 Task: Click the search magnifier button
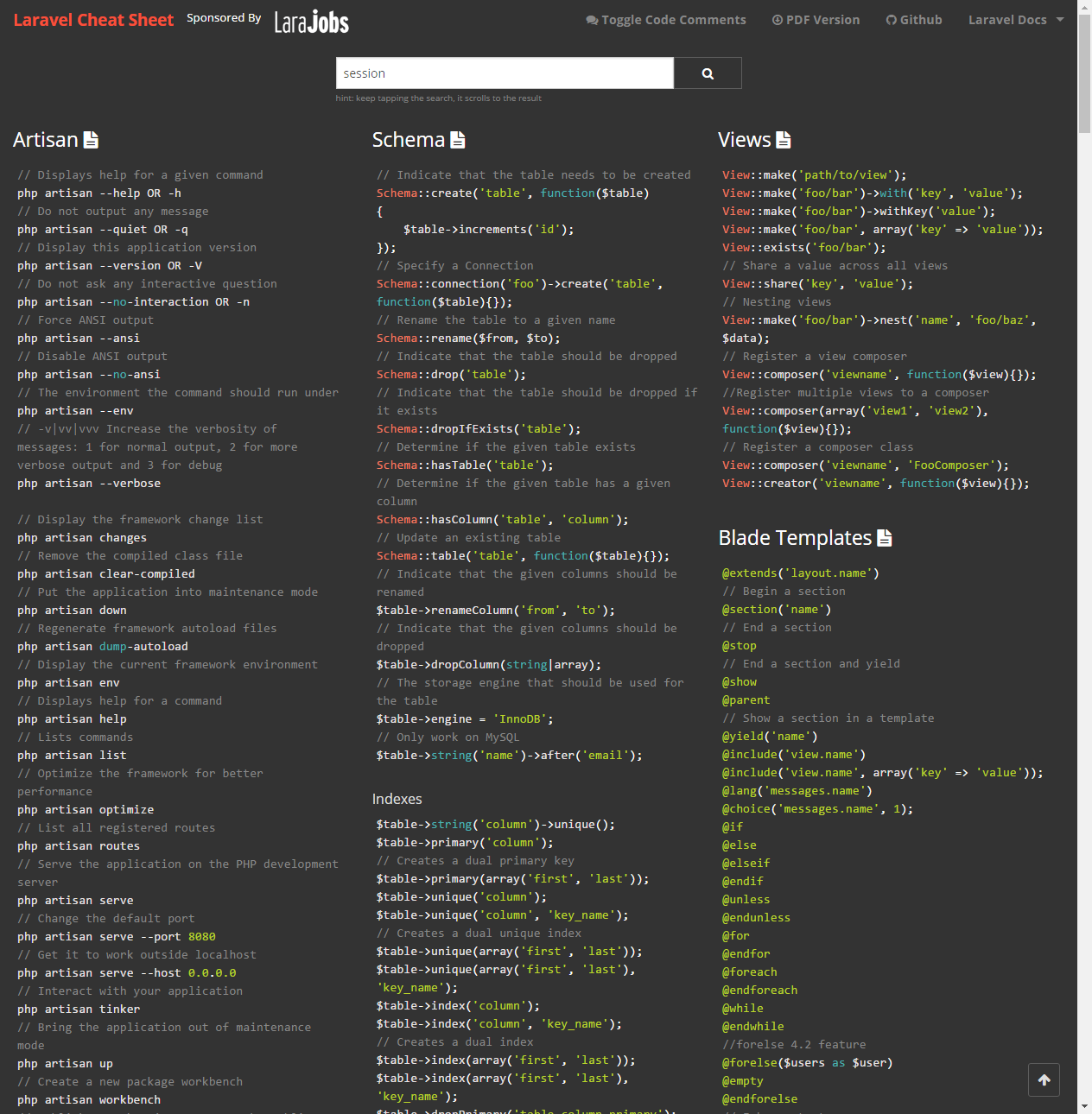point(708,73)
